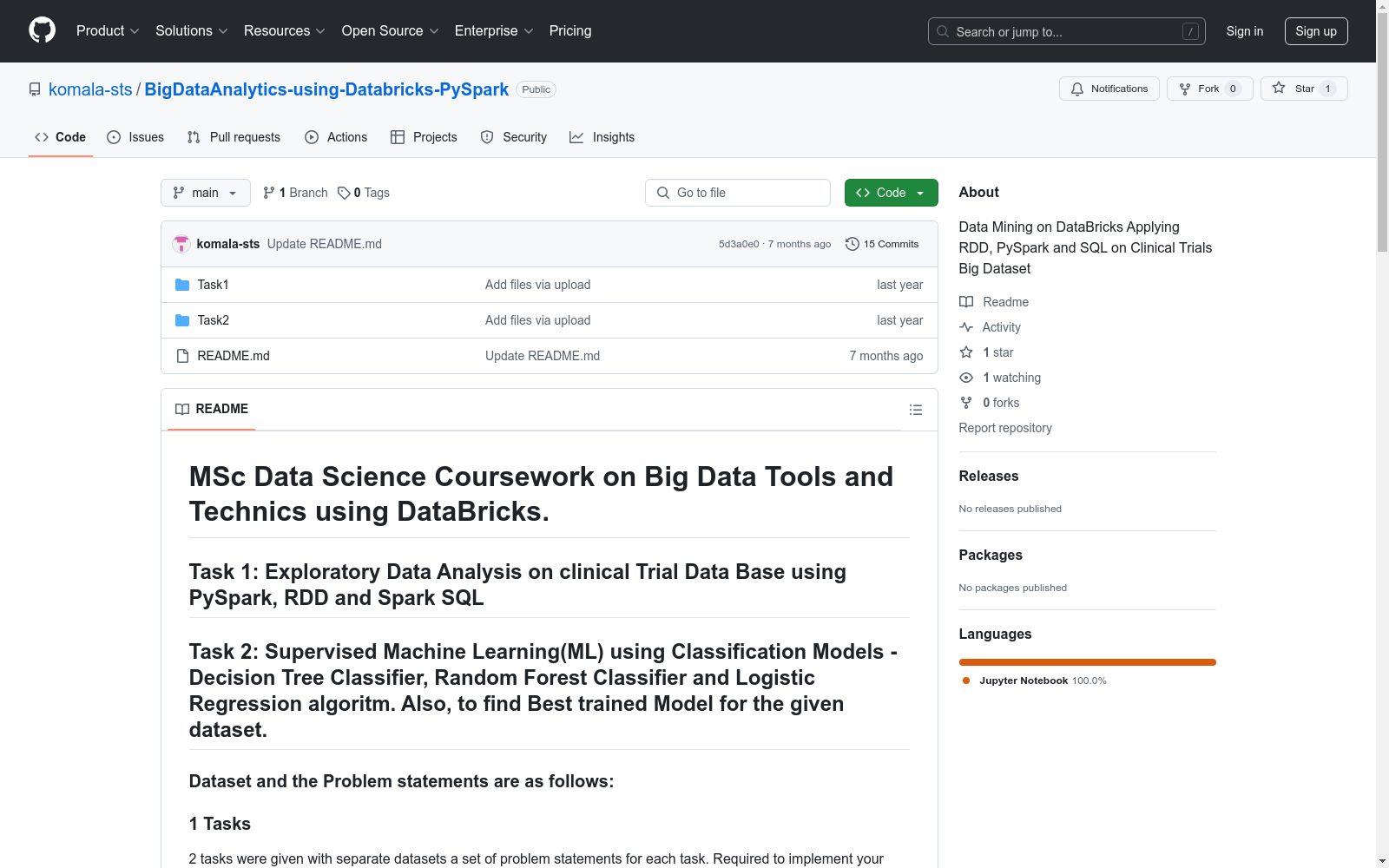The height and width of the screenshot is (868, 1389).
Task: Open komala-sts owner profile link
Action: [90, 89]
